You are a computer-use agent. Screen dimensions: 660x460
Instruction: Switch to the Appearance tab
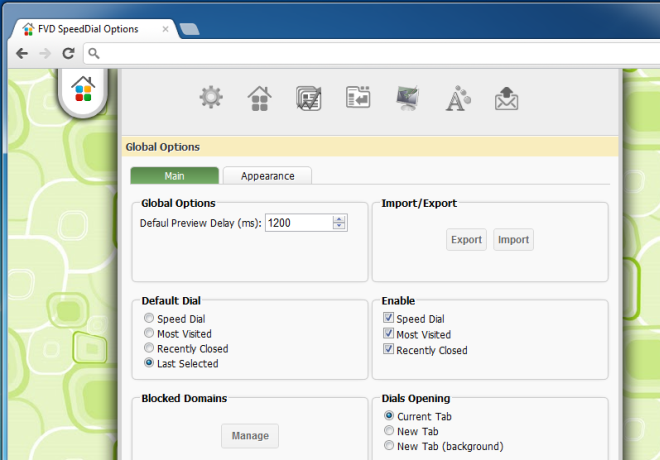click(x=267, y=175)
